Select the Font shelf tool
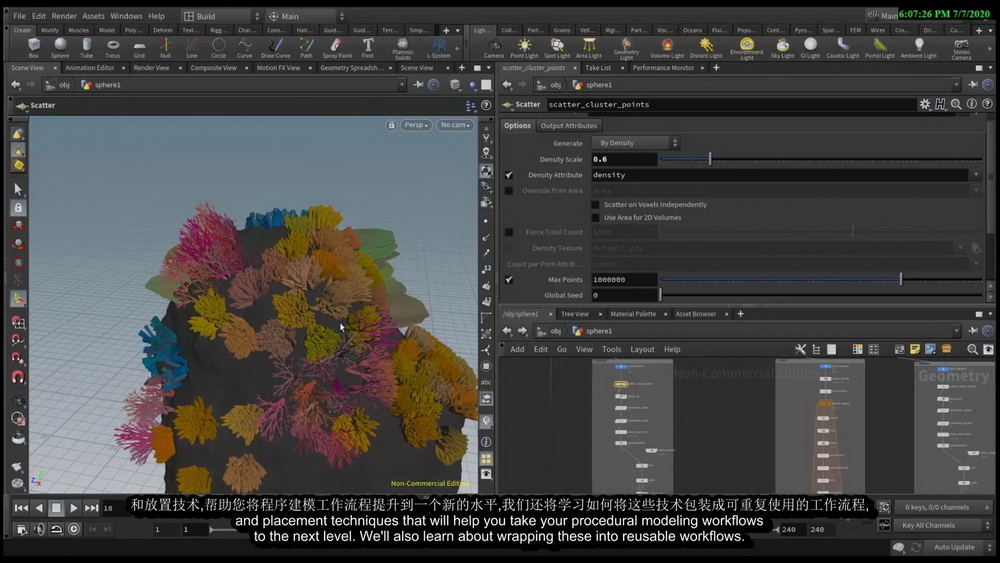 (368, 48)
